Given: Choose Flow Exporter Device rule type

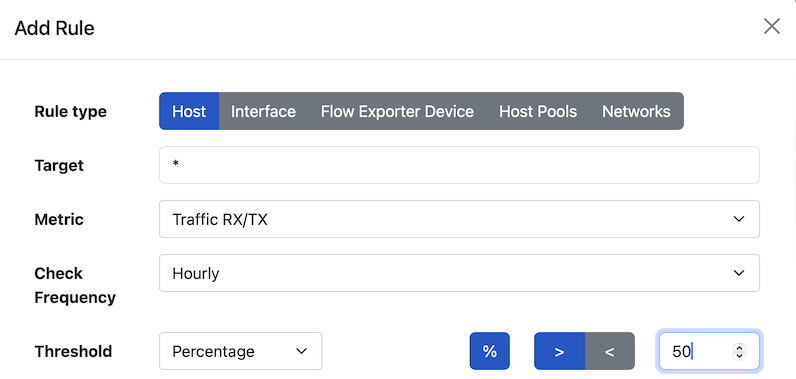Looking at the screenshot, I should [x=397, y=111].
